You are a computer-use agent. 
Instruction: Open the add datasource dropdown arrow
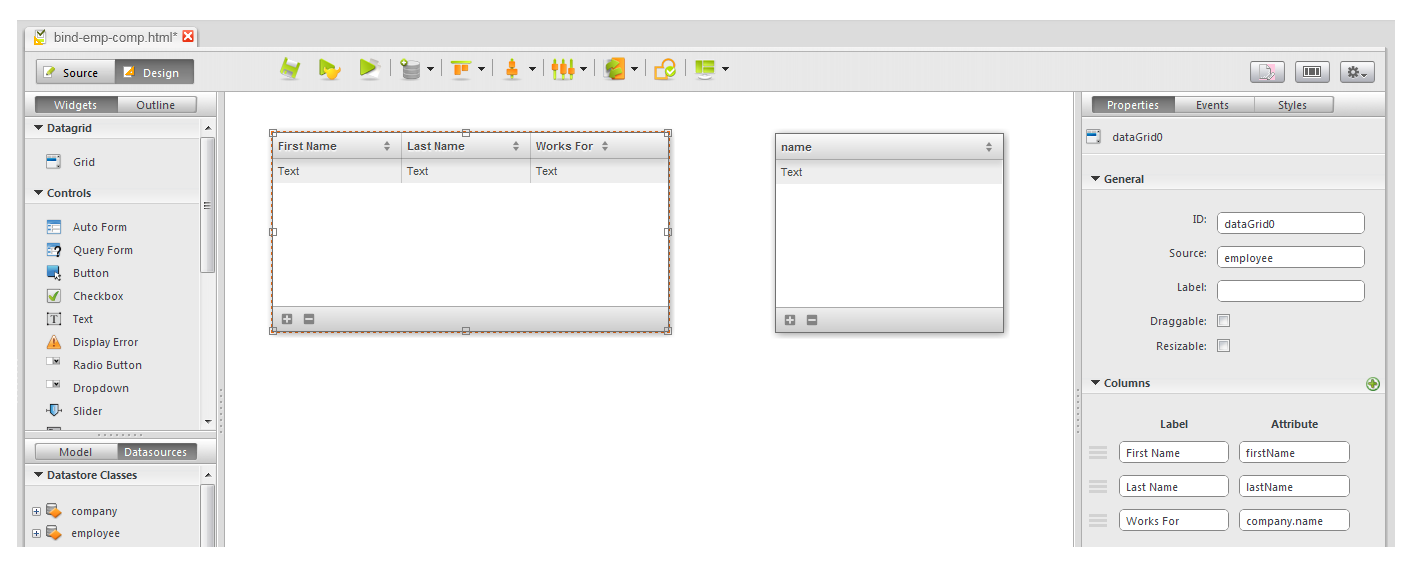pyautogui.click(x=431, y=70)
